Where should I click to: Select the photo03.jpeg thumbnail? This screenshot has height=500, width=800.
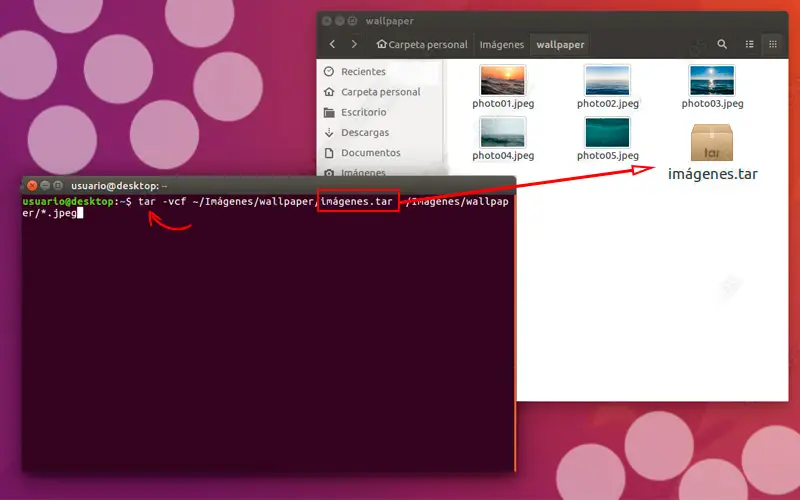[712, 80]
